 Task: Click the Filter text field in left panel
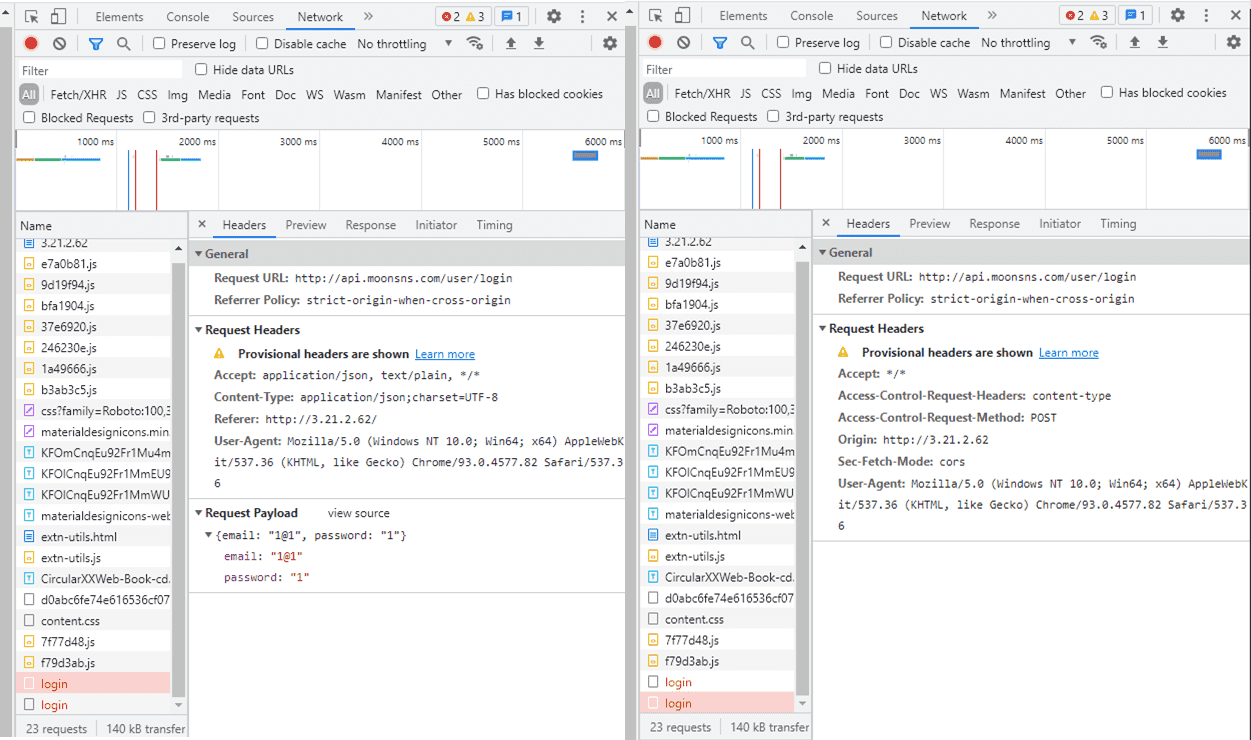tap(100, 71)
